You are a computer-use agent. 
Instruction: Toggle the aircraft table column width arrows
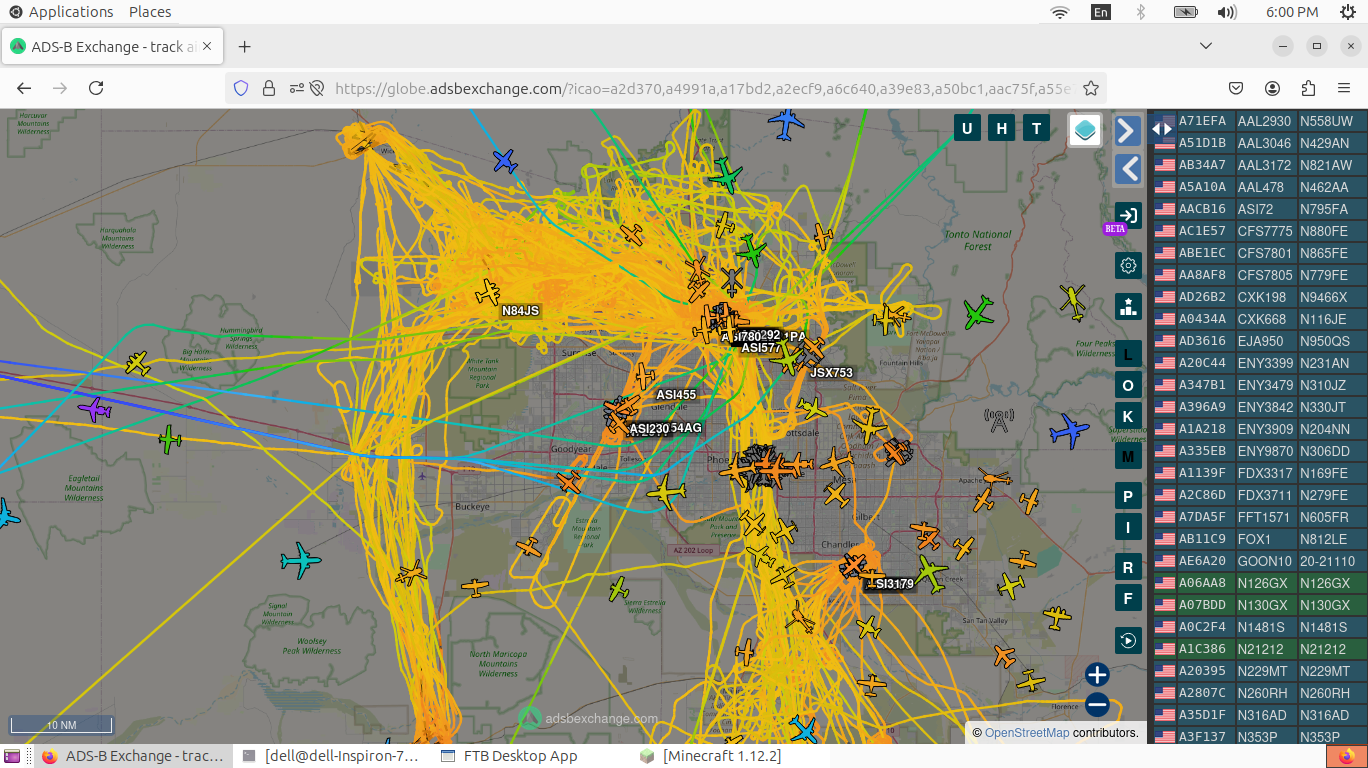pos(1162,128)
